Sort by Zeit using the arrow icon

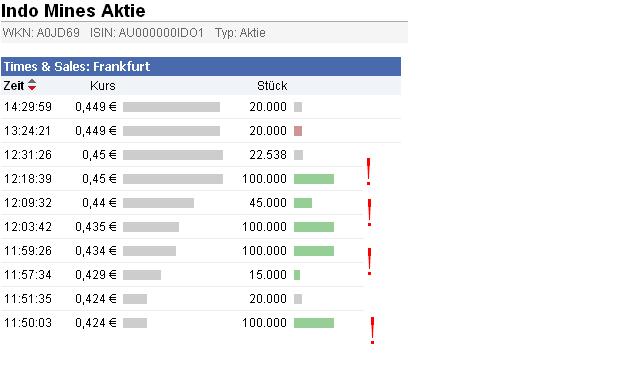[x=32, y=85]
